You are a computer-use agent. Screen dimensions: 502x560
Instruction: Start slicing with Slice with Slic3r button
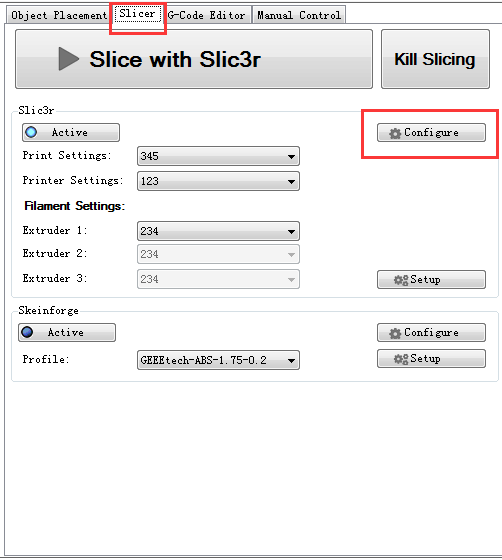[194, 59]
